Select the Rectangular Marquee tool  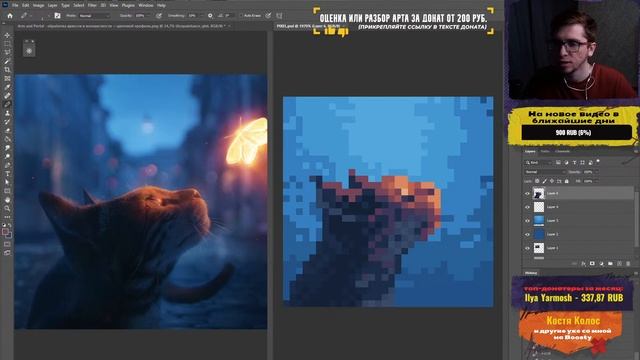coord(7,44)
